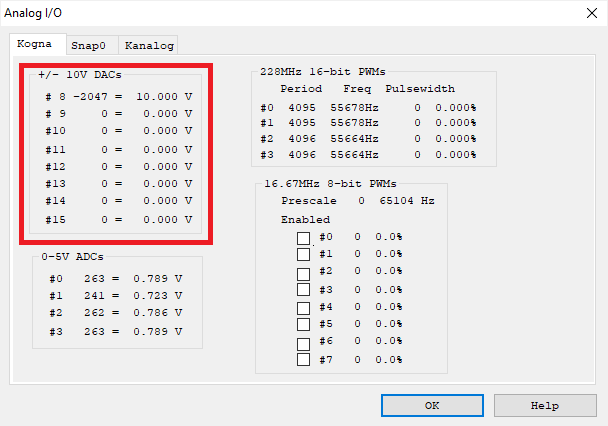Open Help for Analog I/O

544,405
